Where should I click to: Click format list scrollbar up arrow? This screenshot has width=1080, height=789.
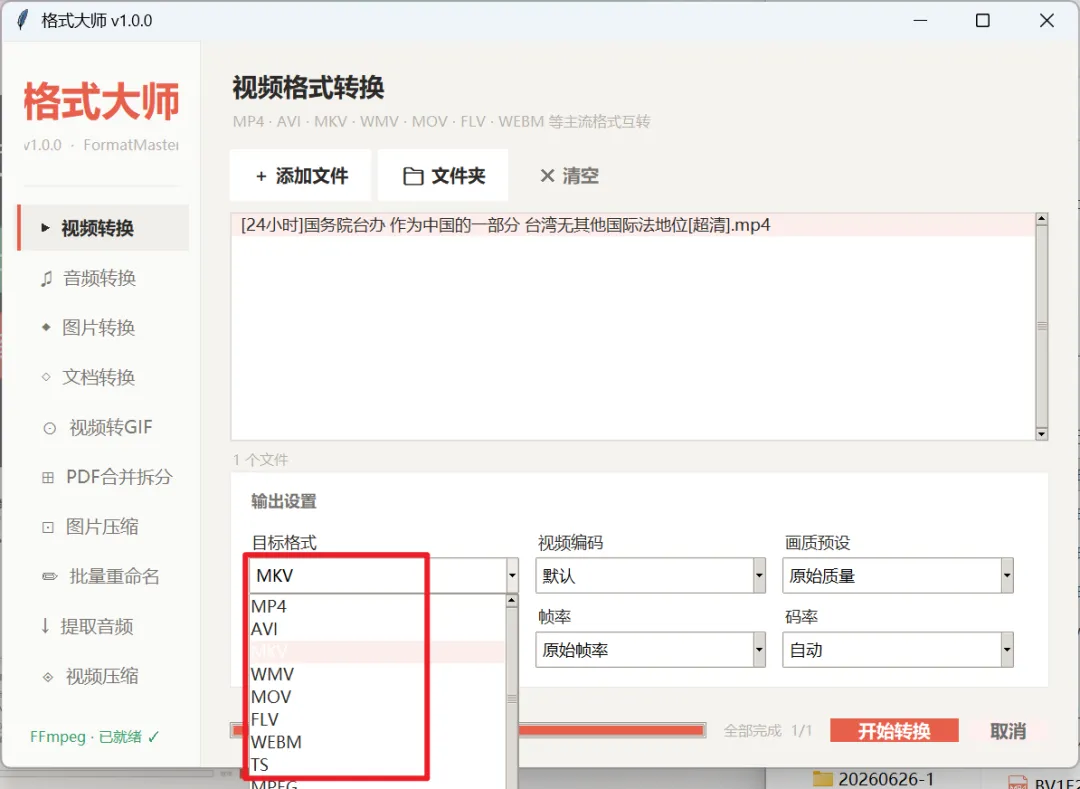(x=511, y=601)
